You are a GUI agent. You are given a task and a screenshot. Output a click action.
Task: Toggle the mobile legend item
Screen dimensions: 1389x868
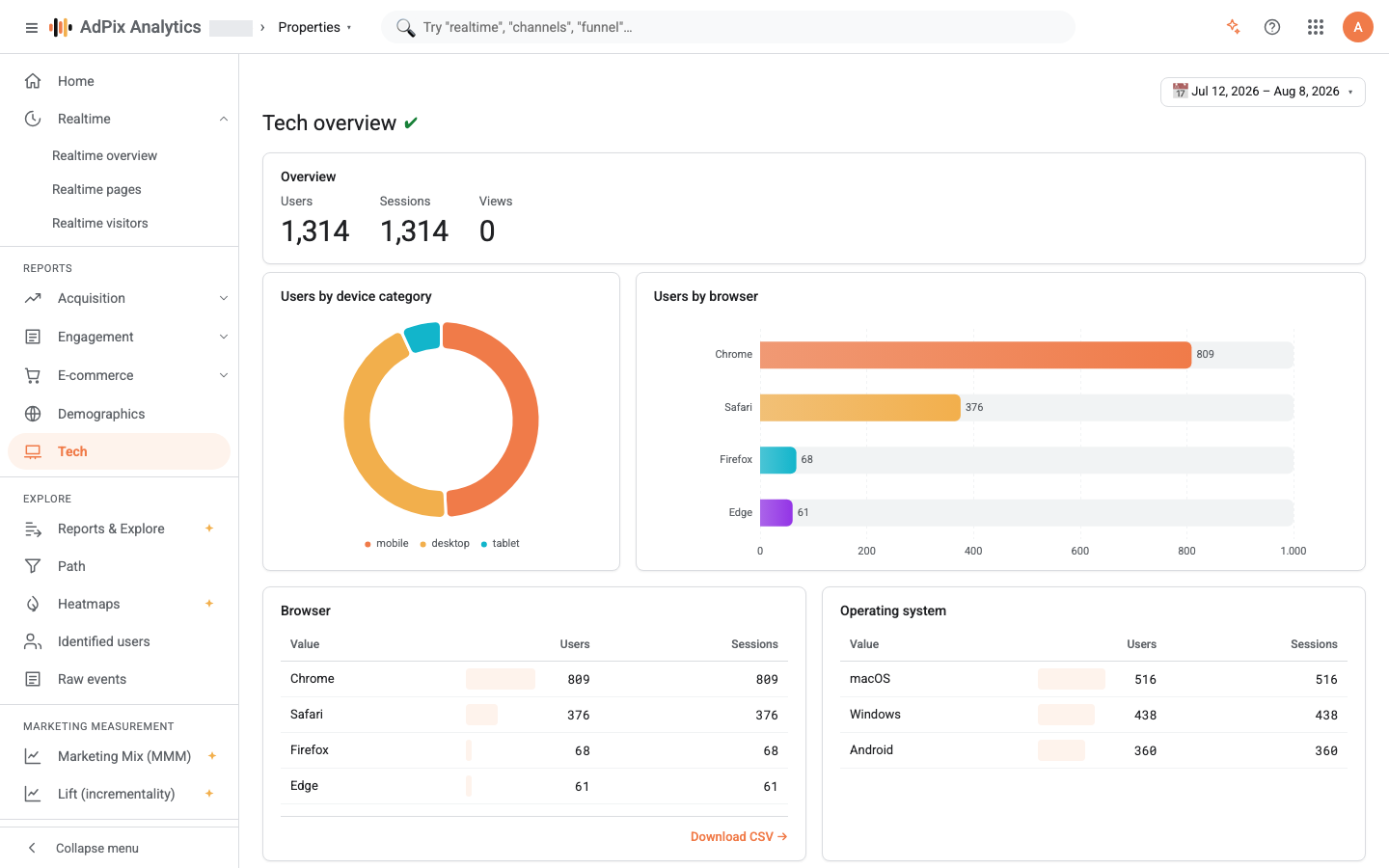(x=387, y=543)
